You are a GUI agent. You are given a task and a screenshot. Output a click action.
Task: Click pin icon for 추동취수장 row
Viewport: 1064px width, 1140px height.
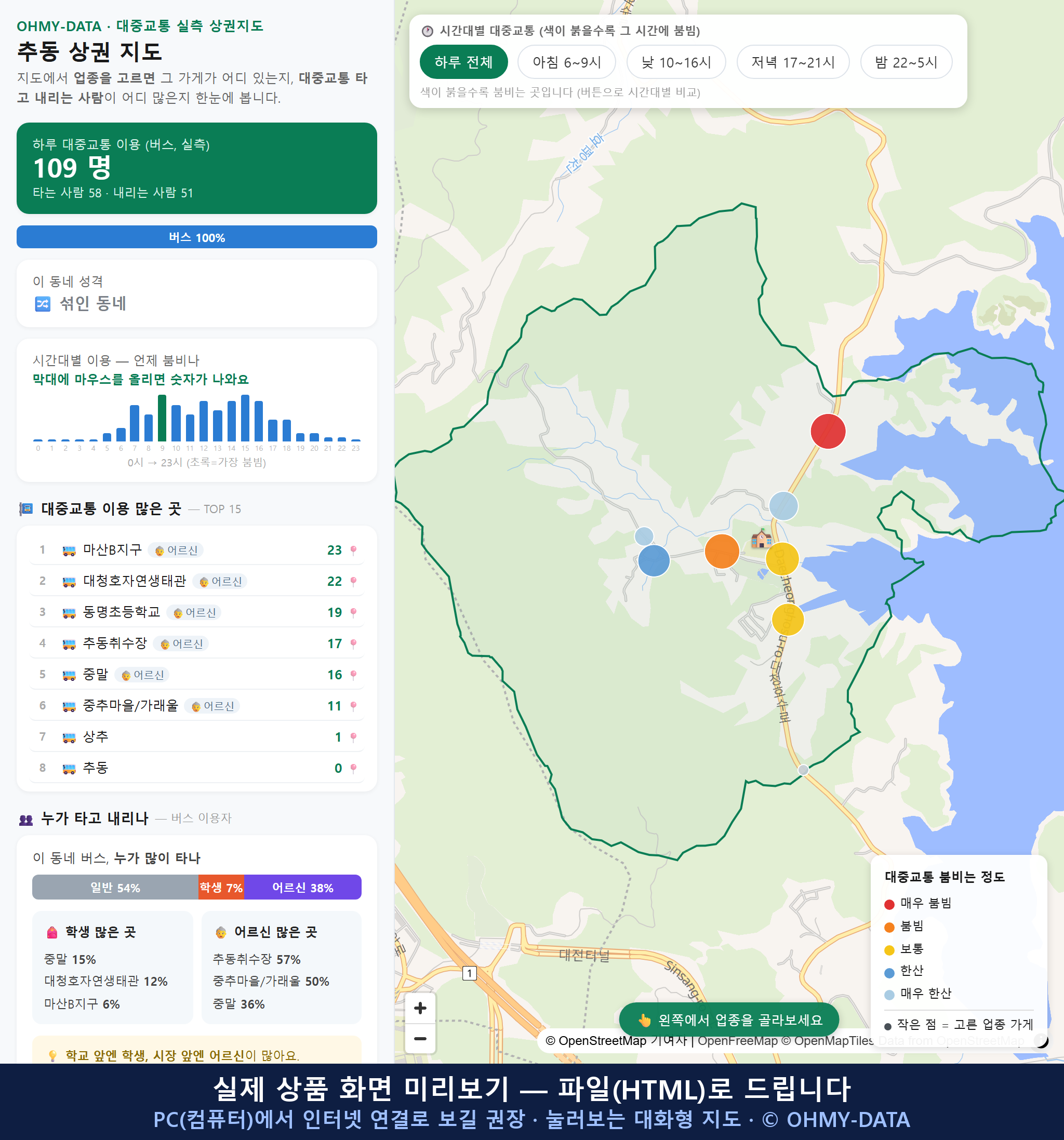[x=353, y=644]
